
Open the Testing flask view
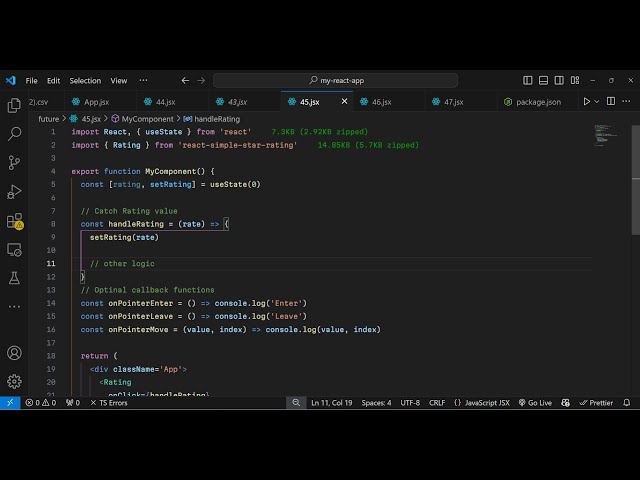pos(14,278)
